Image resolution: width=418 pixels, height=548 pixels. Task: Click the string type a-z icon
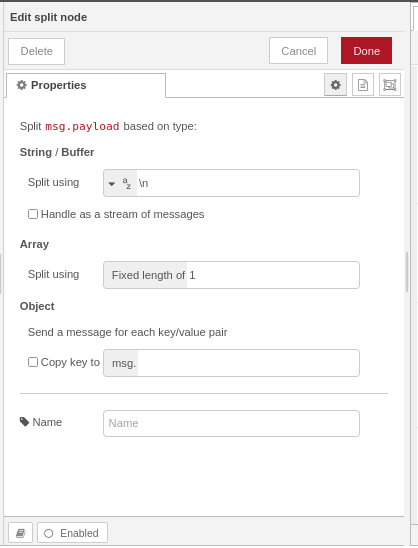(x=127, y=183)
